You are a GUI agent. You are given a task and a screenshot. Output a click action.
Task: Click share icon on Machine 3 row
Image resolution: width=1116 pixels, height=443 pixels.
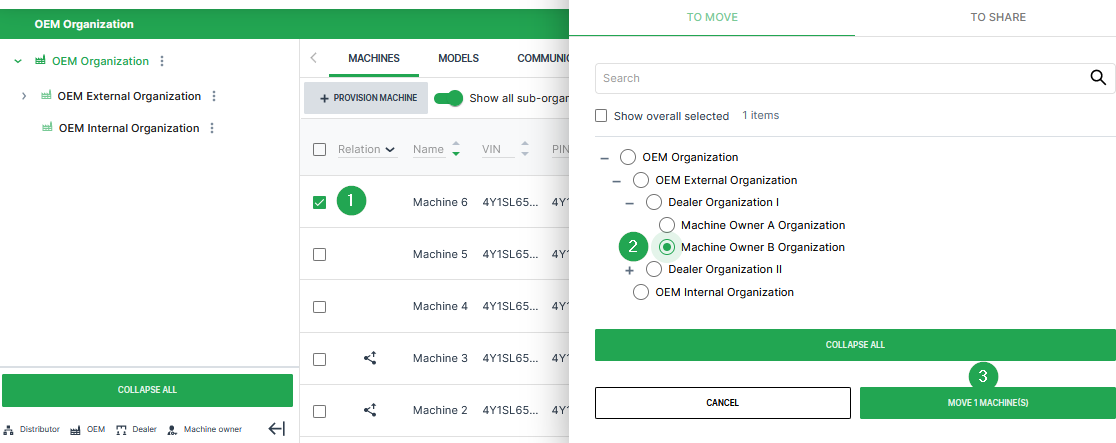coord(370,358)
